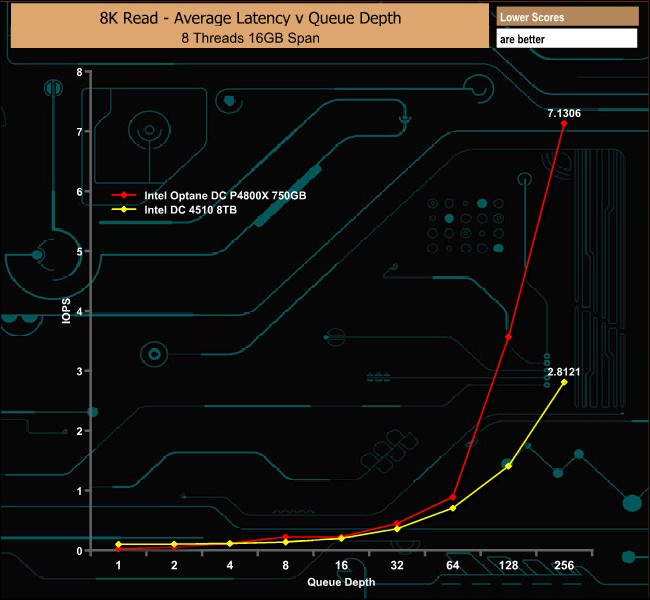
Task: Click the 'Lower Scores' label box
Action: point(567,17)
